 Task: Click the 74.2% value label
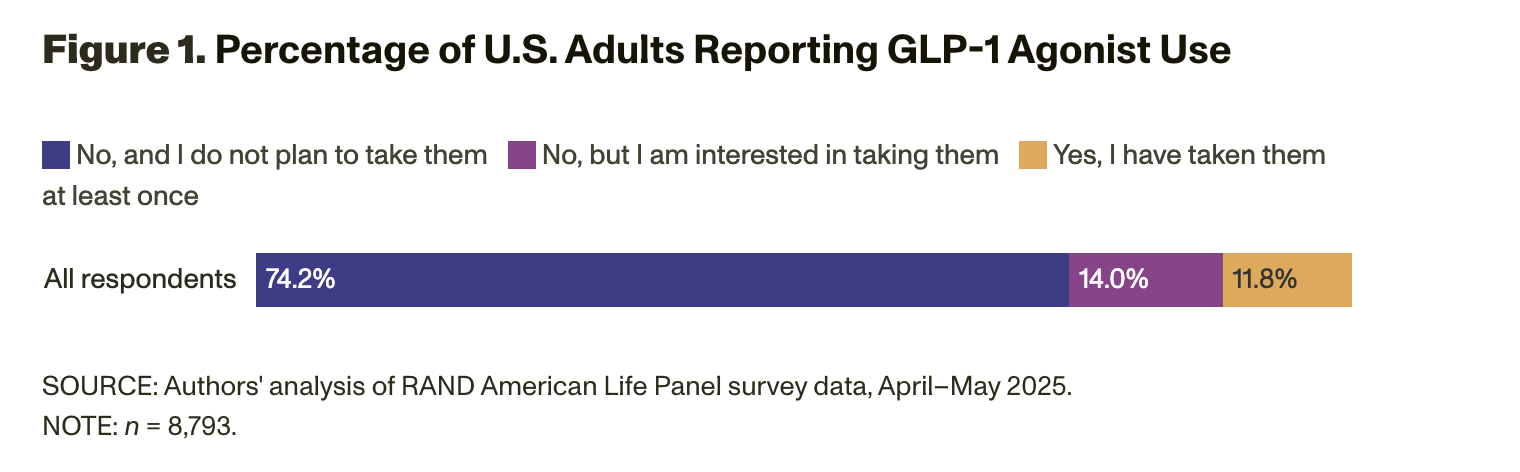[x=300, y=279]
